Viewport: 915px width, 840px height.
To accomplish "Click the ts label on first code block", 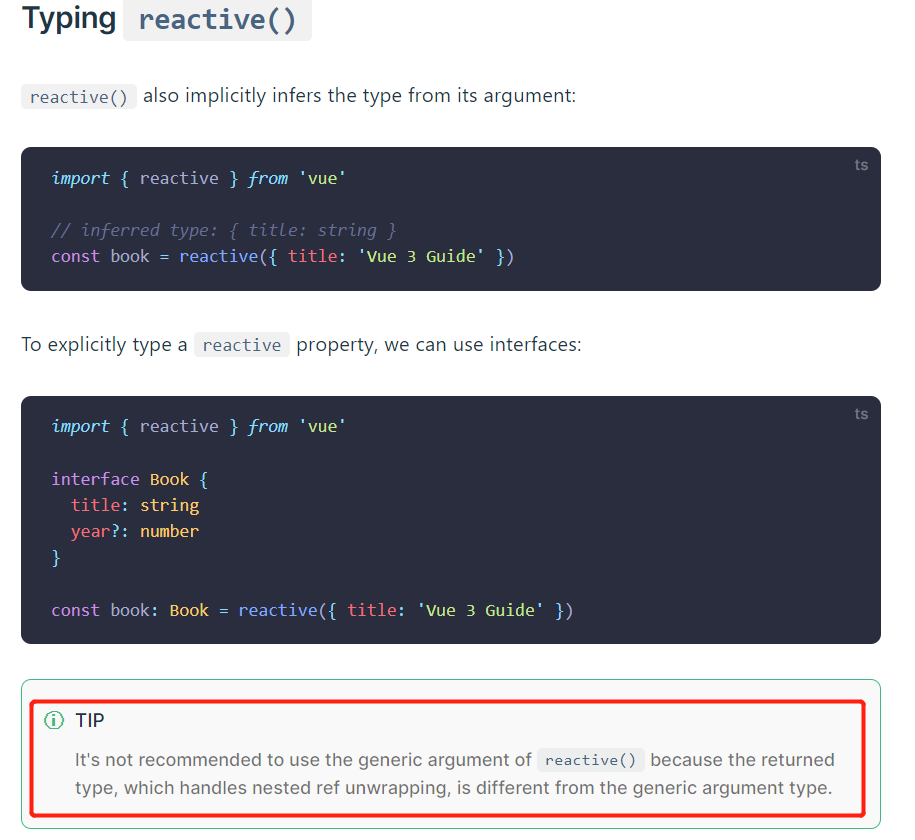I will pyautogui.click(x=861, y=165).
